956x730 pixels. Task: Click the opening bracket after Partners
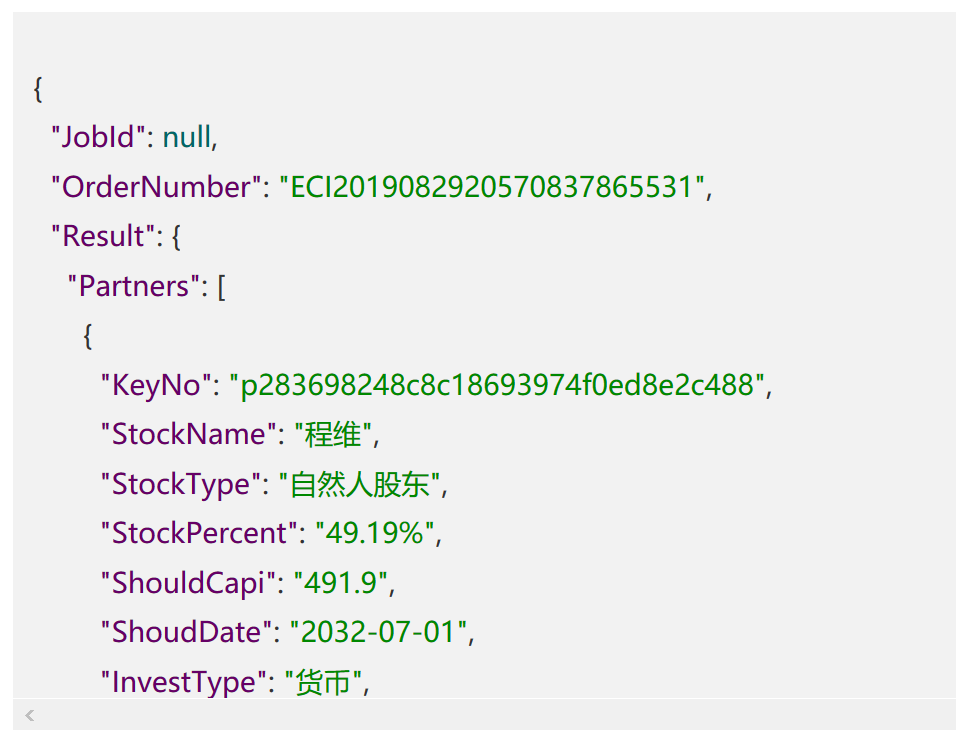(x=221, y=287)
